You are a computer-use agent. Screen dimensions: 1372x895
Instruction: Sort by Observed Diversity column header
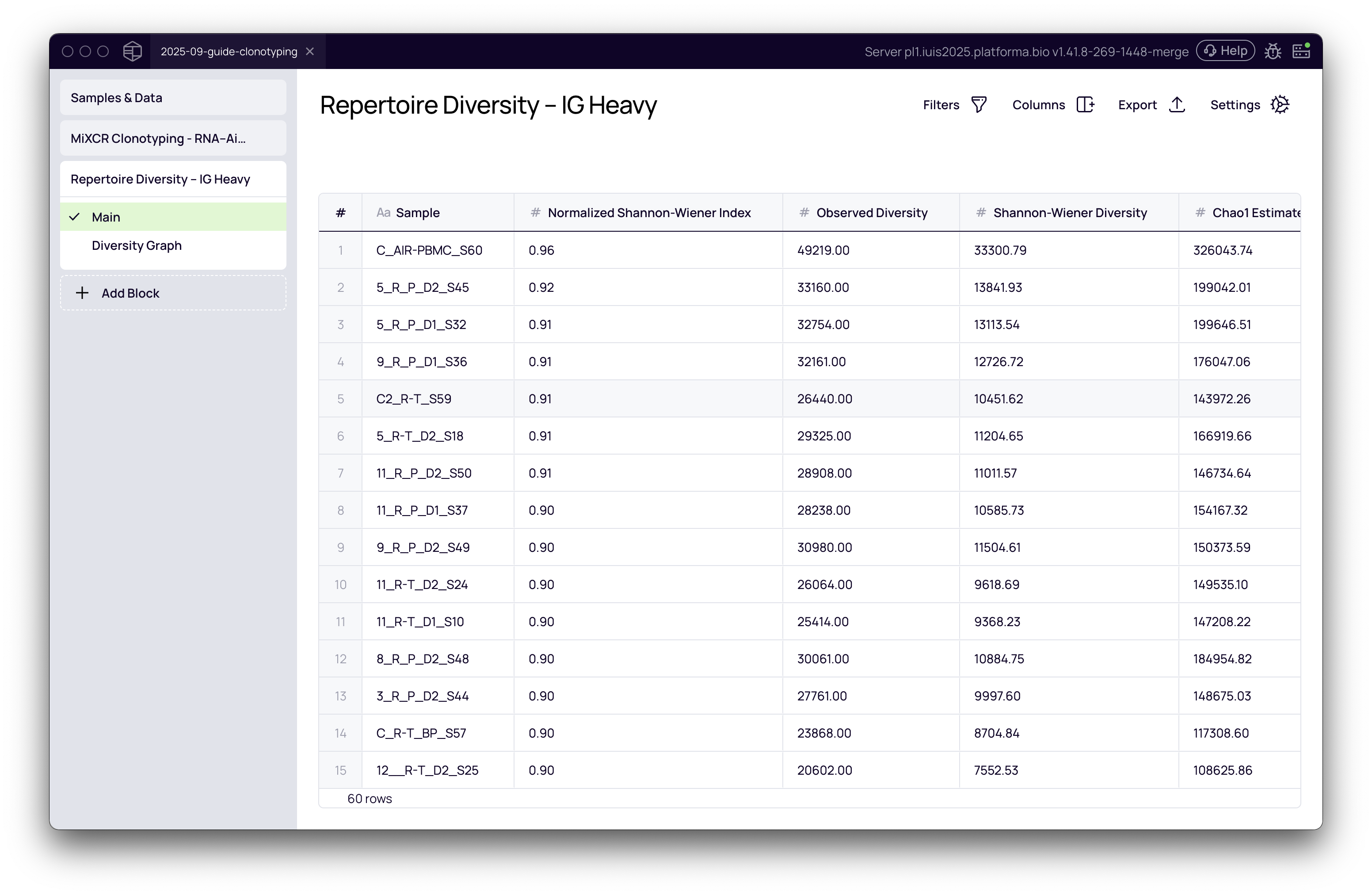[871, 213]
